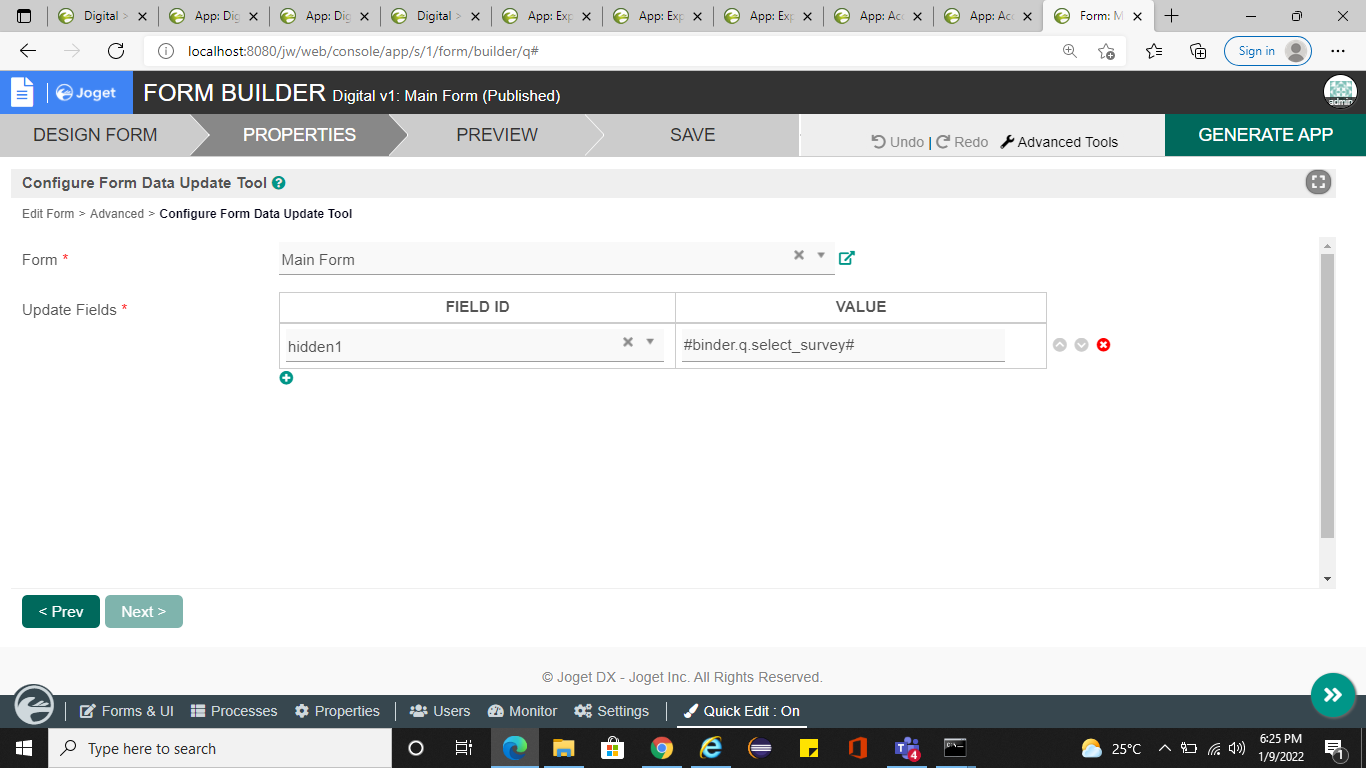The image size is (1366, 768).
Task: Open Users in the admin bar
Action: click(440, 711)
